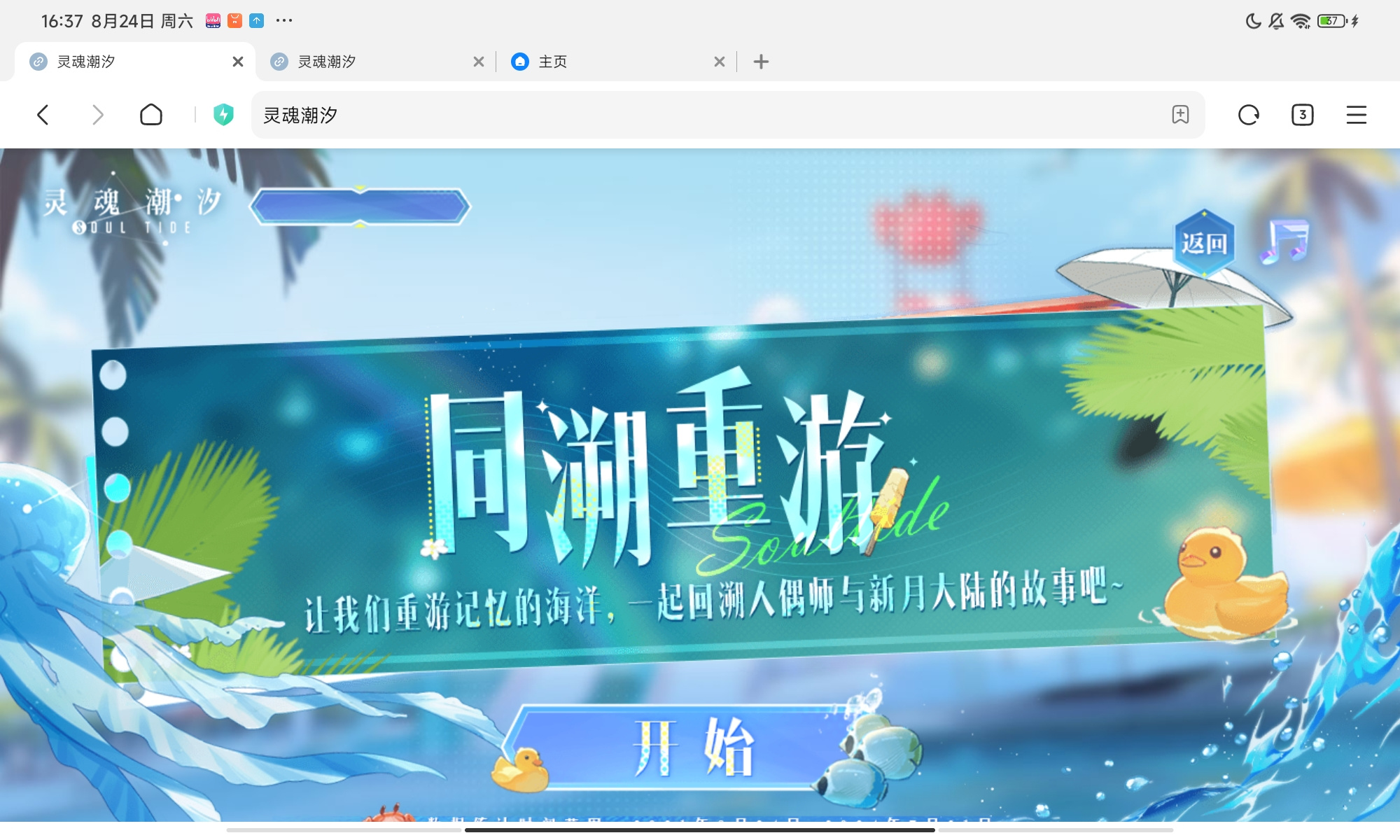Screen dimensions: 1400x840
Task: Tap the green security shield icon
Action: 223,114
